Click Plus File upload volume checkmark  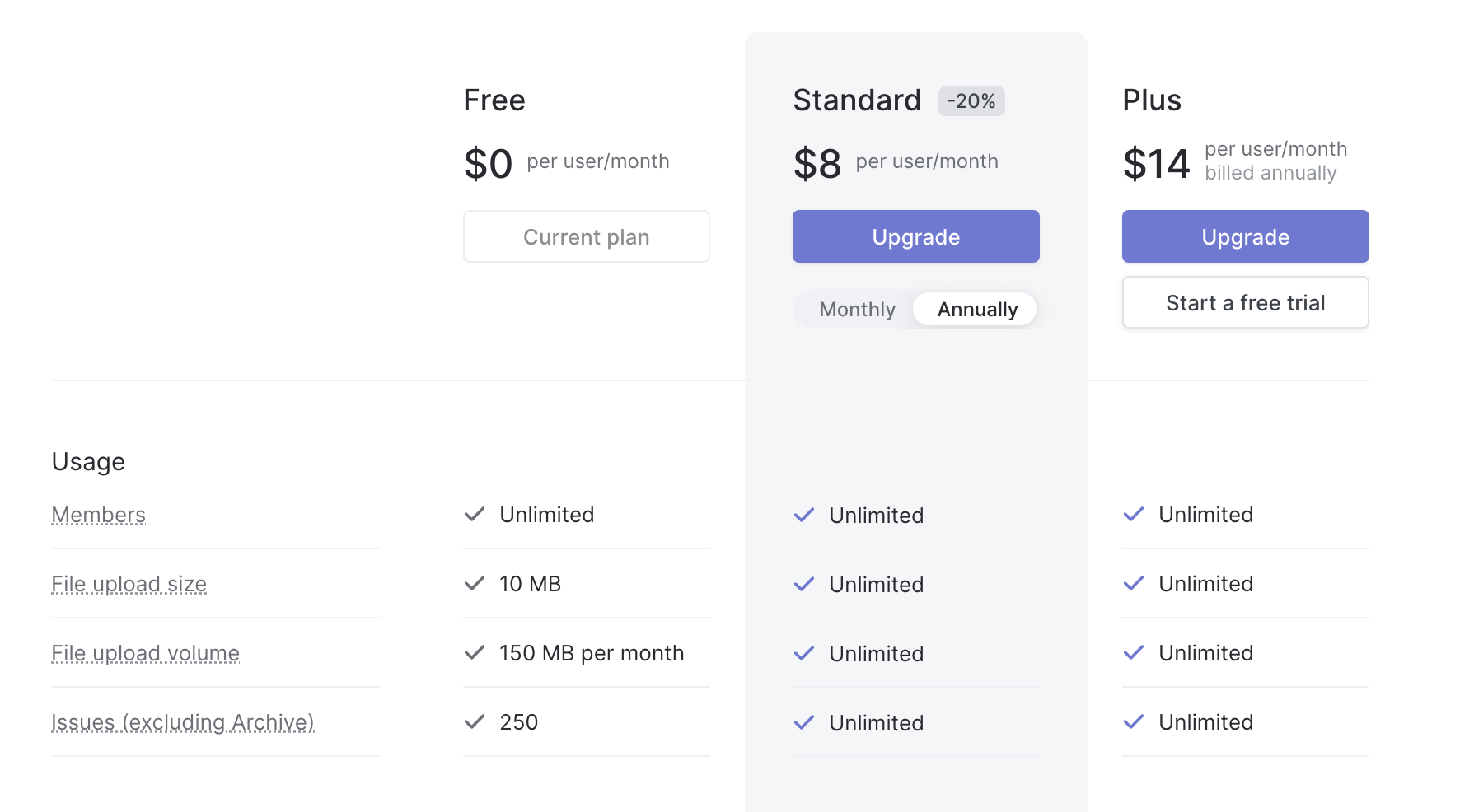1134,653
